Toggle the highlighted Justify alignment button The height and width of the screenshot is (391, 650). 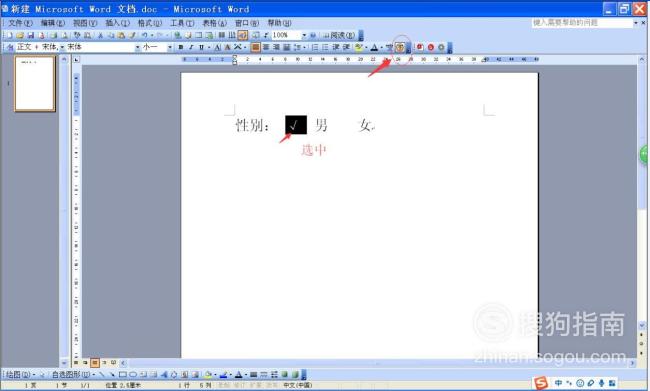click(255, 47)
